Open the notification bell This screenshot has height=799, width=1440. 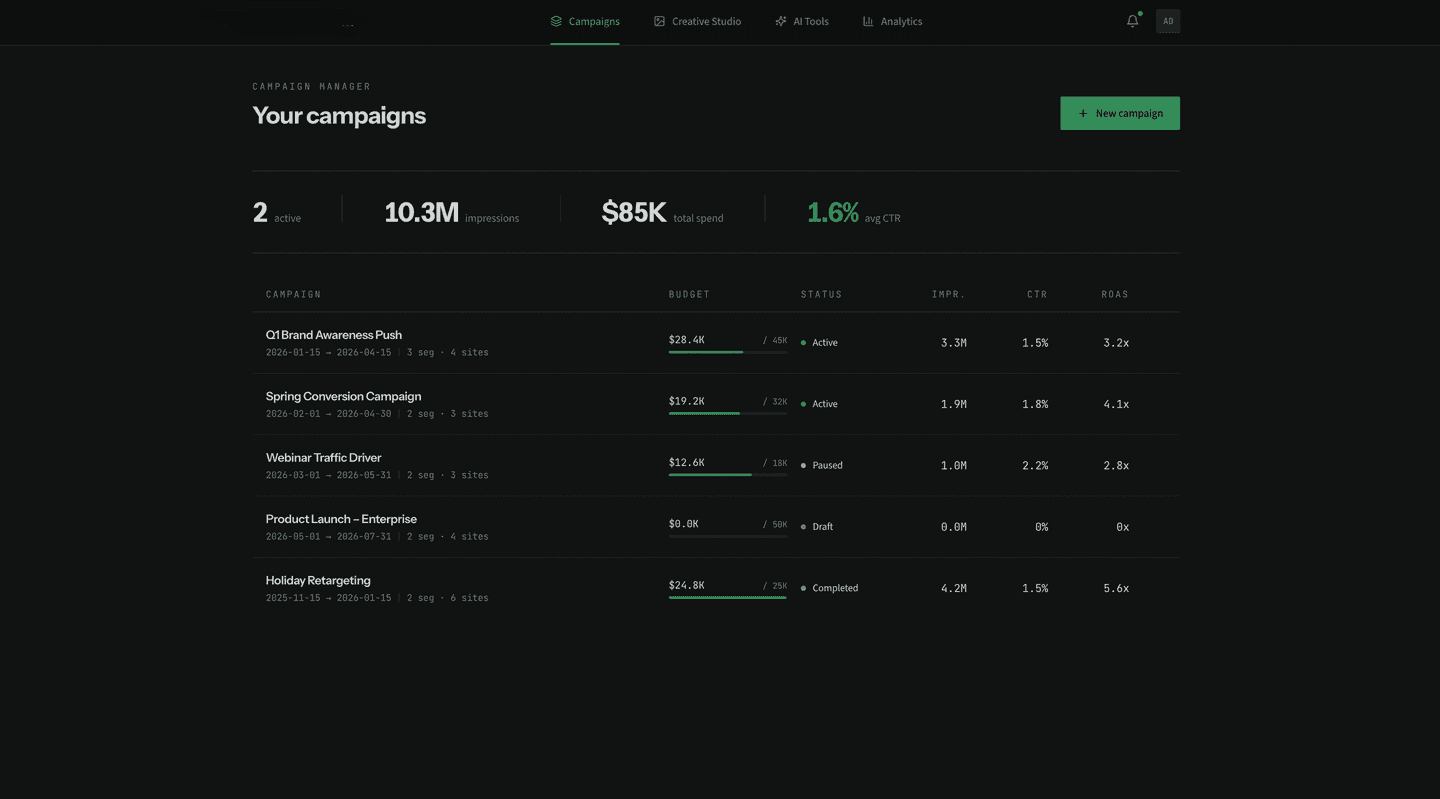pyautogui.click(x=1131, y=20)
